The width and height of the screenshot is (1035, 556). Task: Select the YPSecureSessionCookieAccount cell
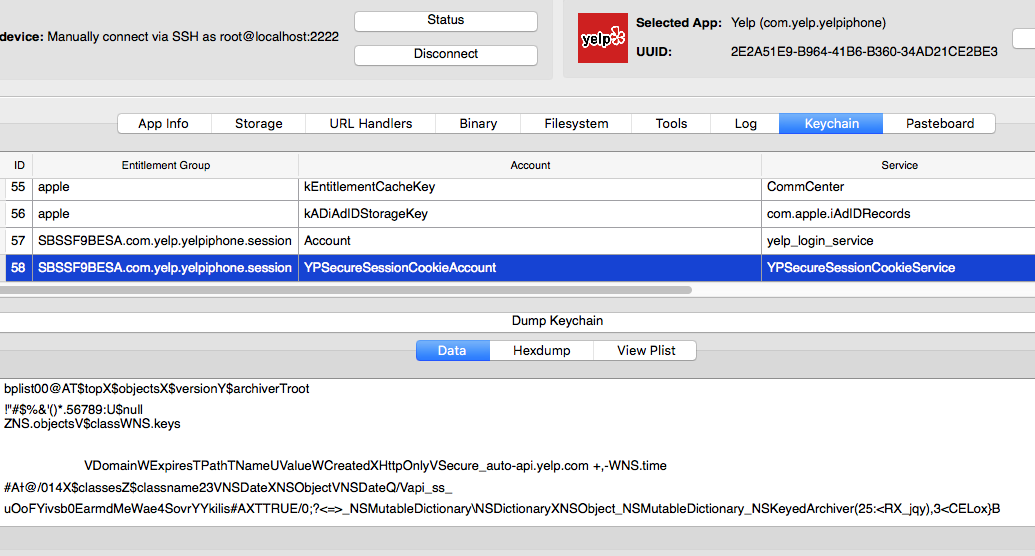click(x=530, y=268)
